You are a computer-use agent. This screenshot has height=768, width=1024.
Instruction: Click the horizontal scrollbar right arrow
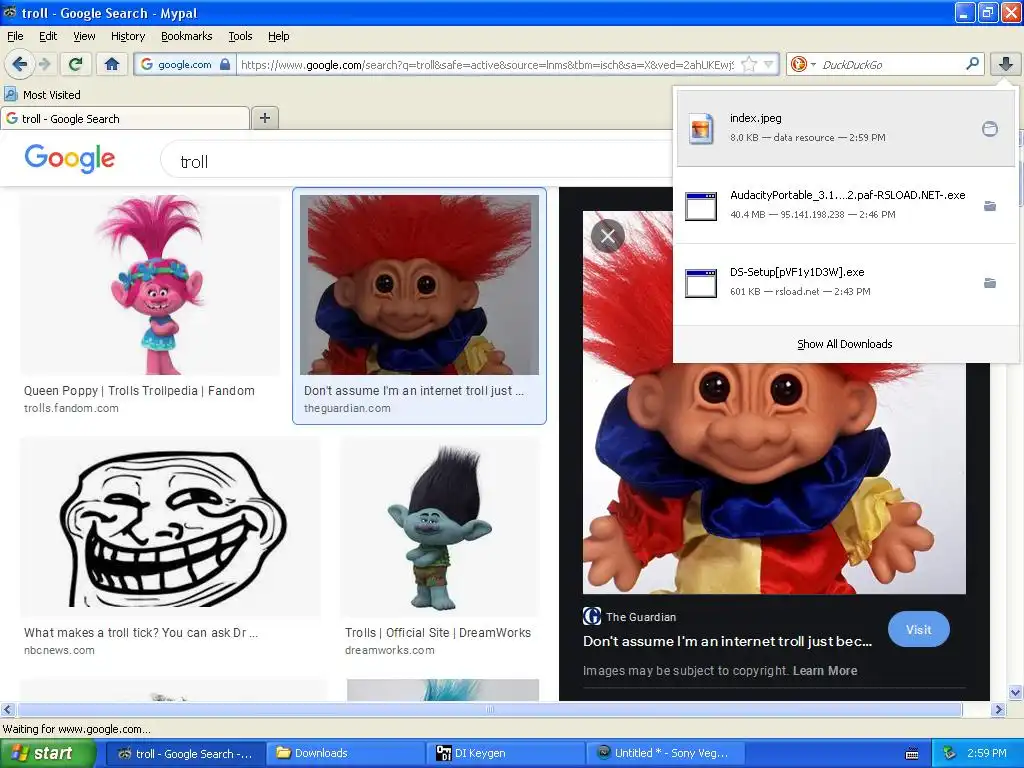point(998,709)
